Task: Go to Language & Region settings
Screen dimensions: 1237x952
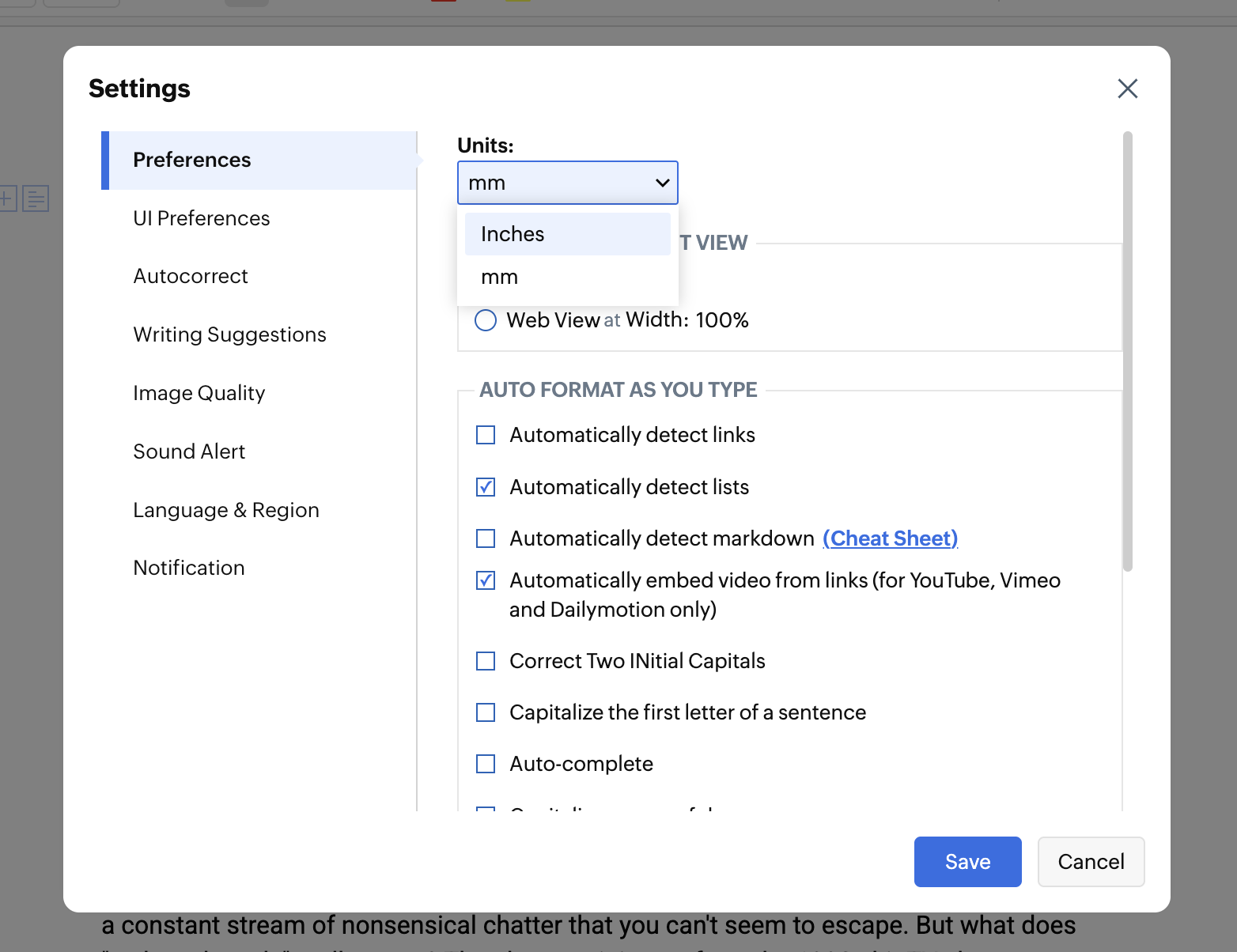Action: point(226,510)
